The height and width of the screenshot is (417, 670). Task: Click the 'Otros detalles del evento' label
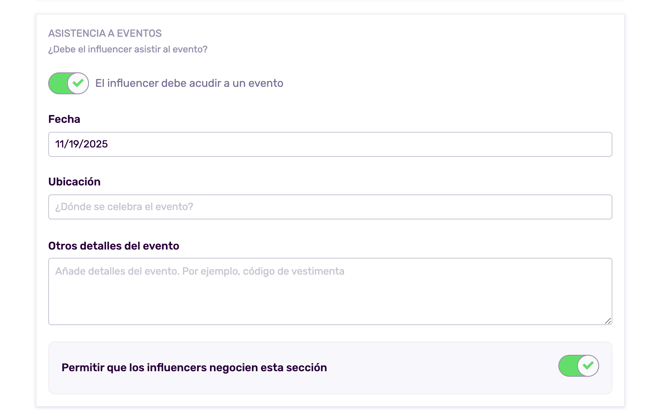click(x=113, y=246)
